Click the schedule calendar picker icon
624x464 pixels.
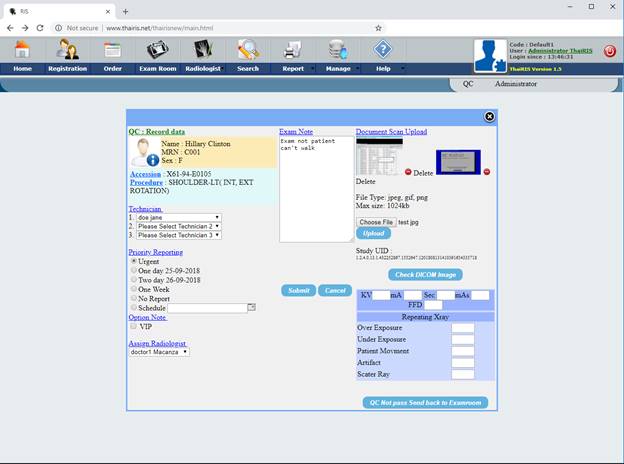point(252,308)
